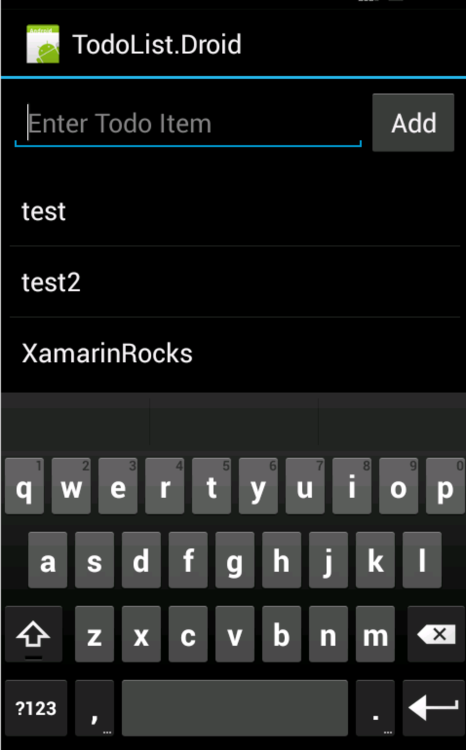Tap the letter m key

point(376,634)
